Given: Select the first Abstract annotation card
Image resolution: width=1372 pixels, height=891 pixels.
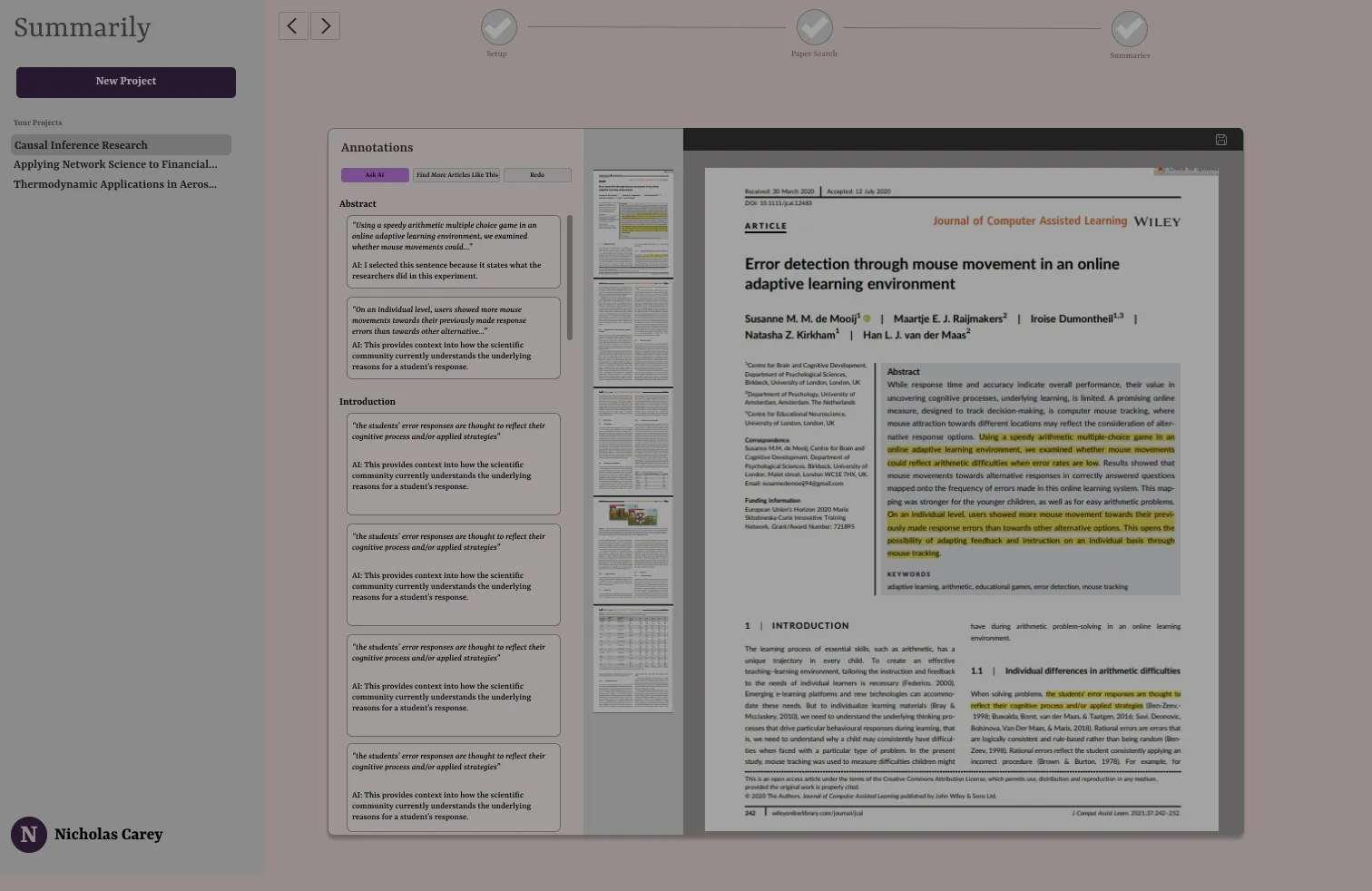Looking at the screenshot, I should pyautogui.click(x=453, y=252).
